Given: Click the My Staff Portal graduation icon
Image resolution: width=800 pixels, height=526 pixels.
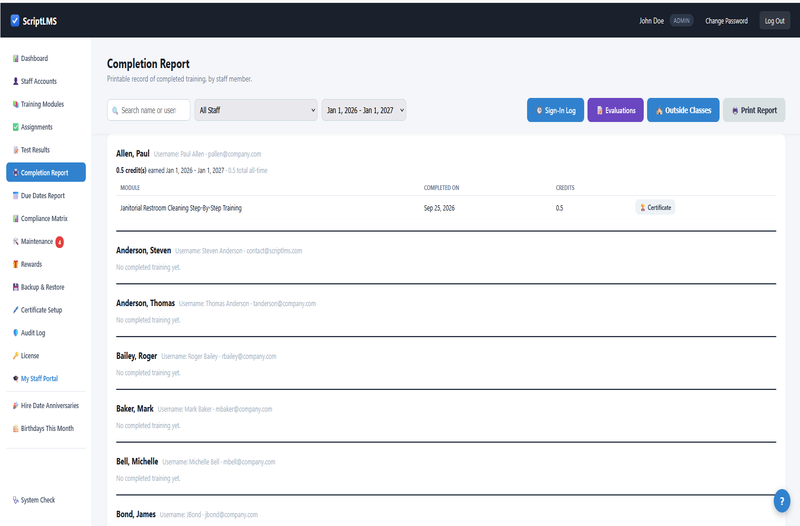Looking at the screenshot, I should point(16,379).
